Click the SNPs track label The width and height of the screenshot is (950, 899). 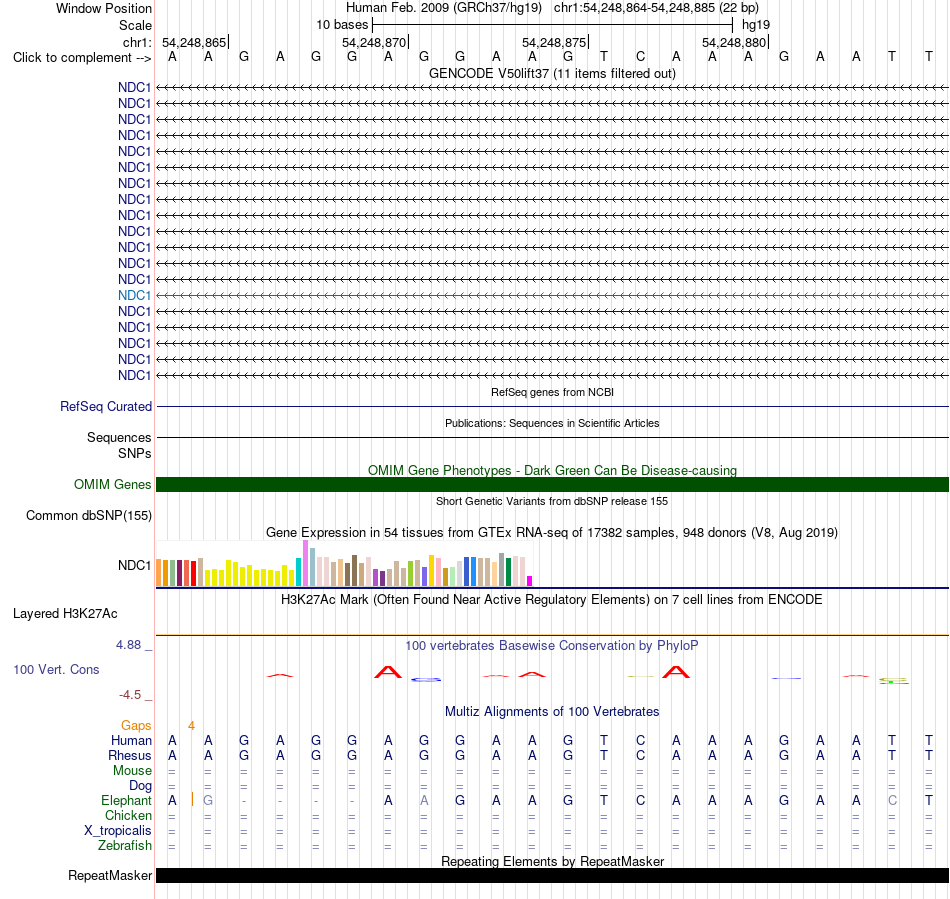coord(135,453)
